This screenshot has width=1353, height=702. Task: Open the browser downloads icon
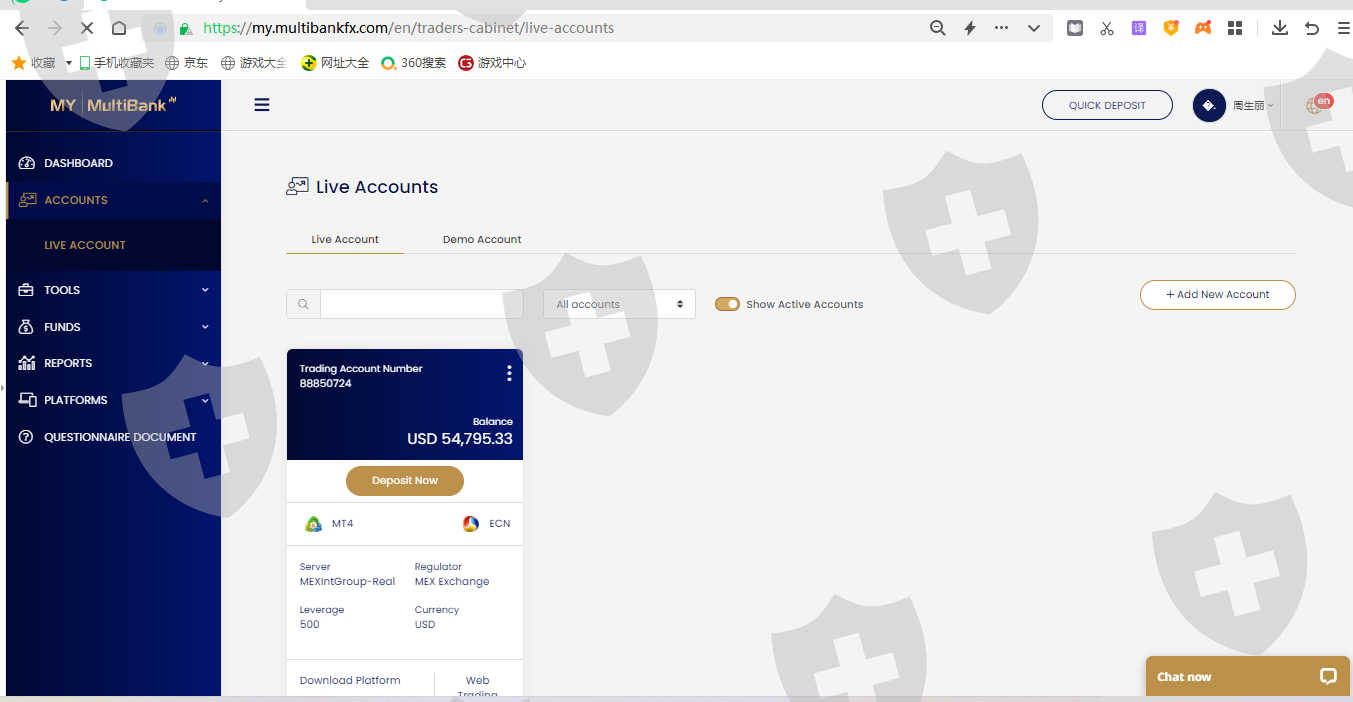coord(1279,28)
